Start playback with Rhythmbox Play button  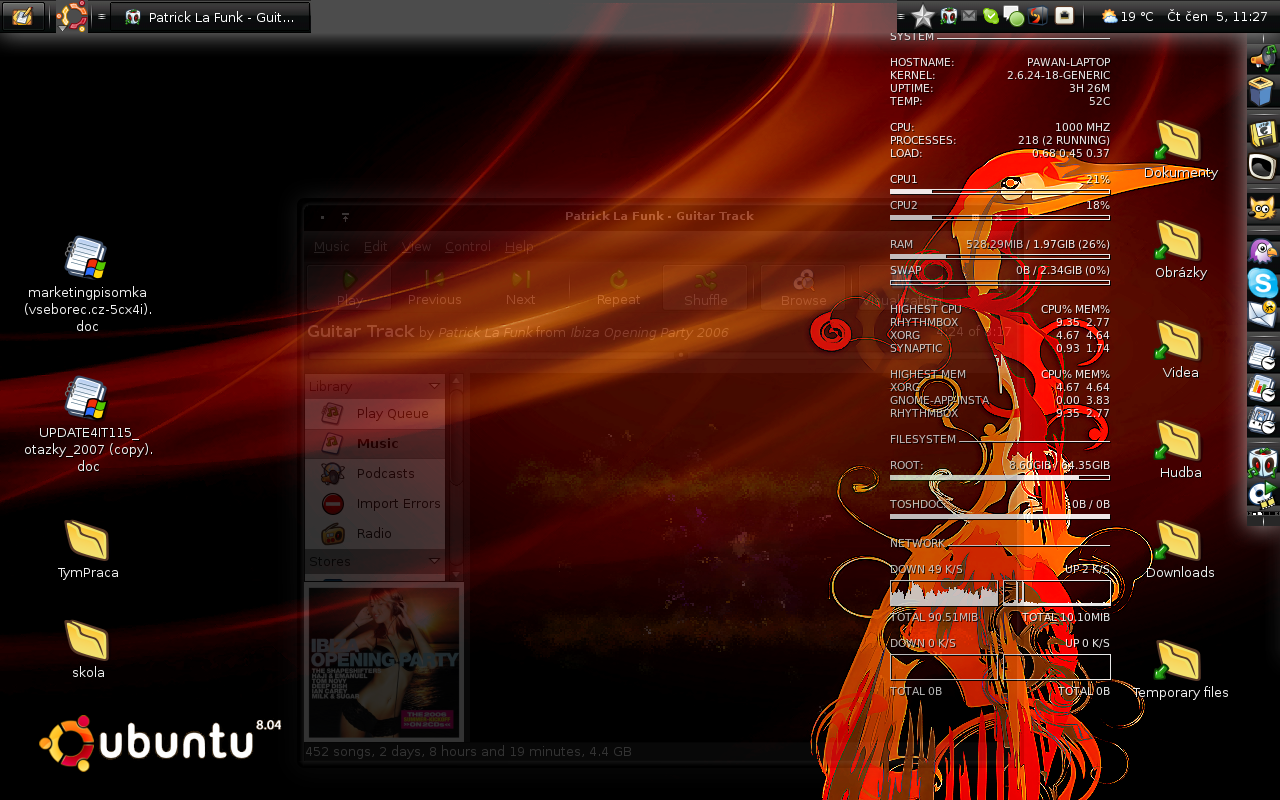(349, 288)
